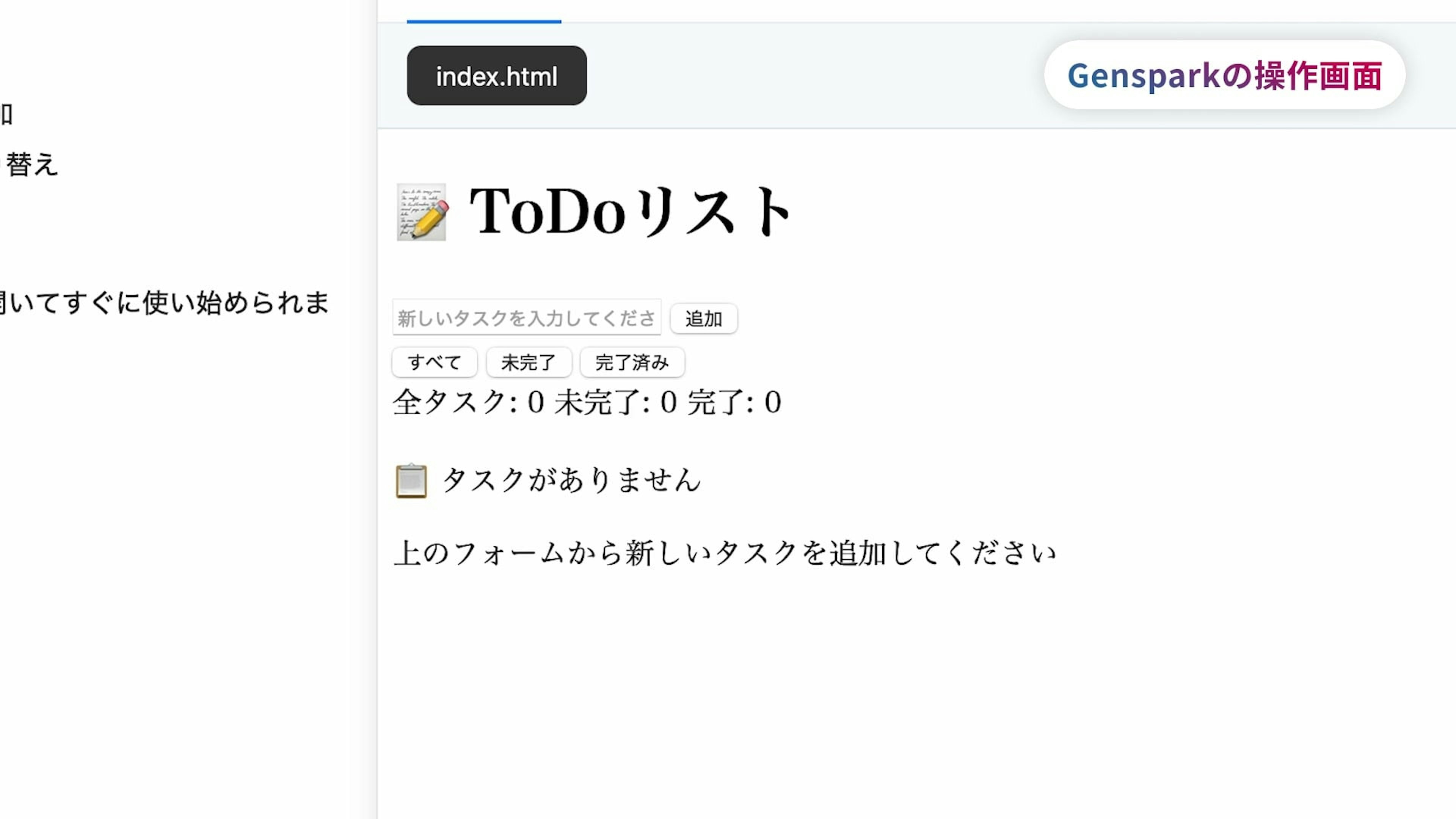This screenshot has width=1456, height=819.
Task: Focus the new task input field
Action: [526, 318]
